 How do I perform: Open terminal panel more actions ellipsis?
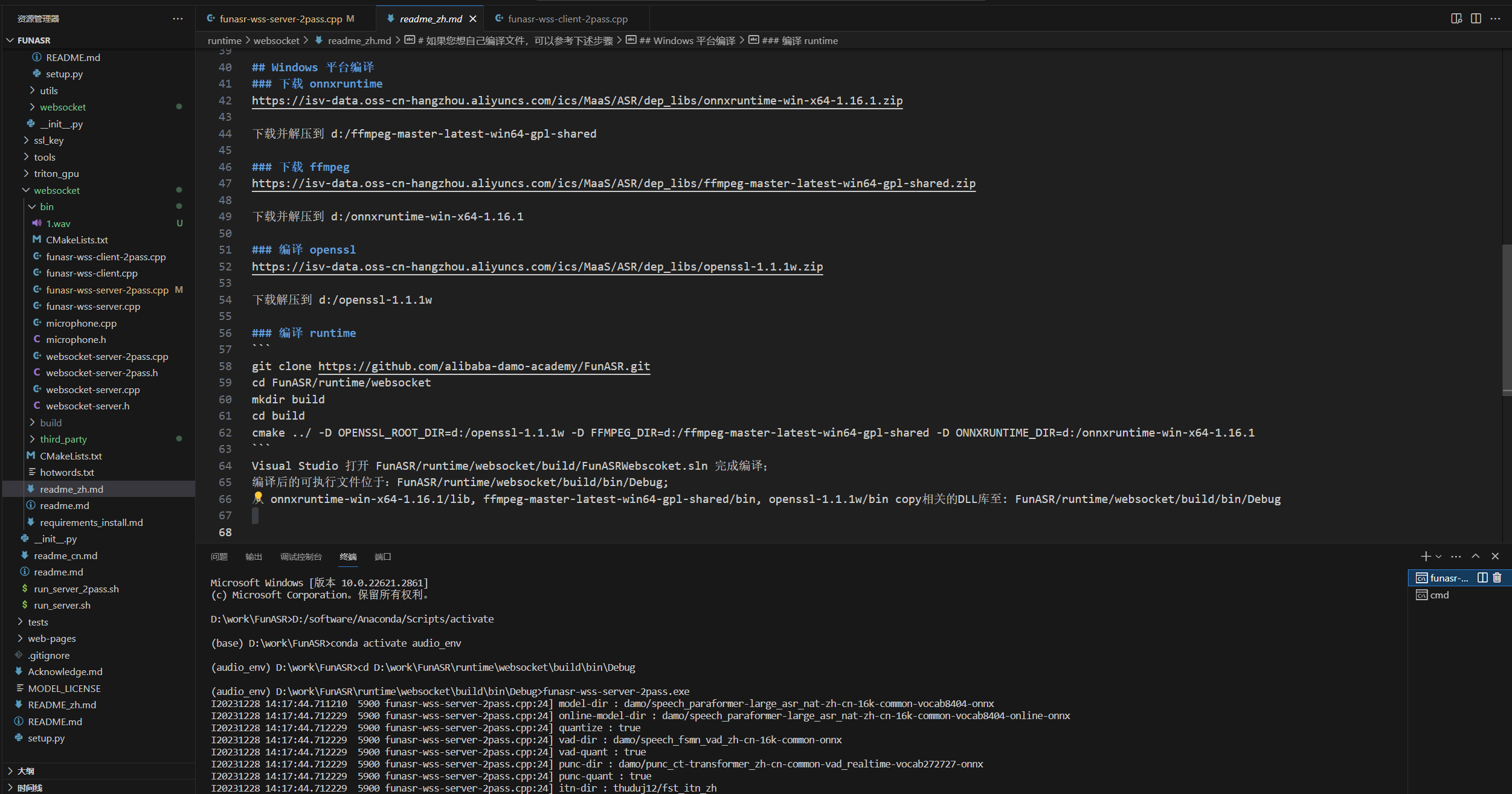pos(1456,556)
